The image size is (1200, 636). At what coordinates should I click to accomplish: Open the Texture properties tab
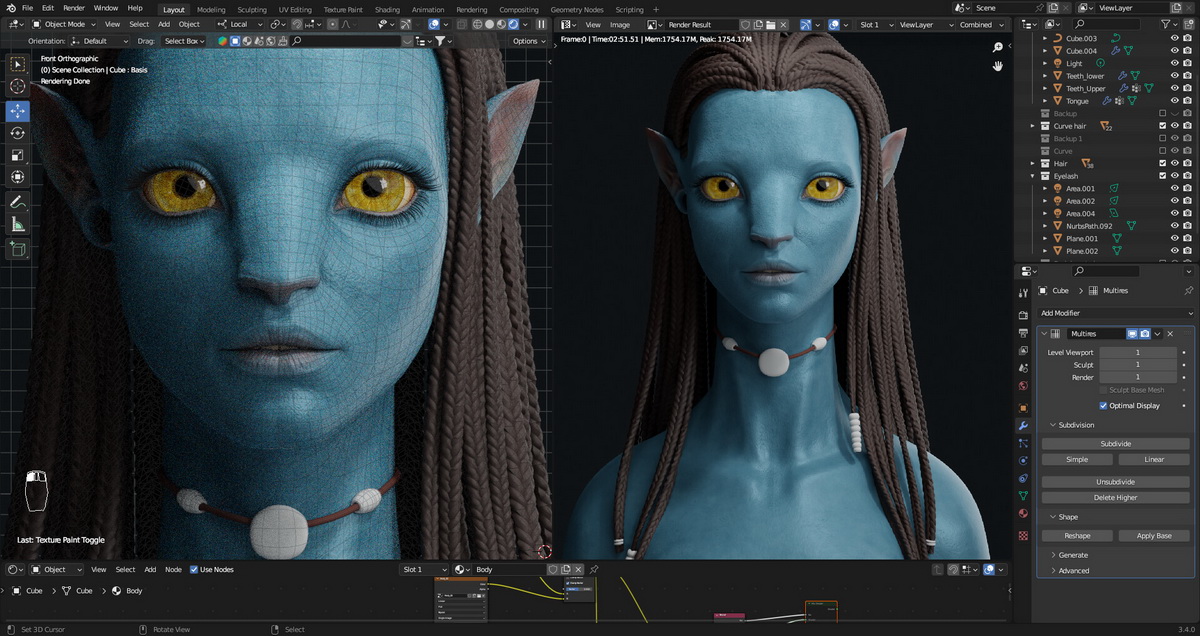pos(1023,536)
